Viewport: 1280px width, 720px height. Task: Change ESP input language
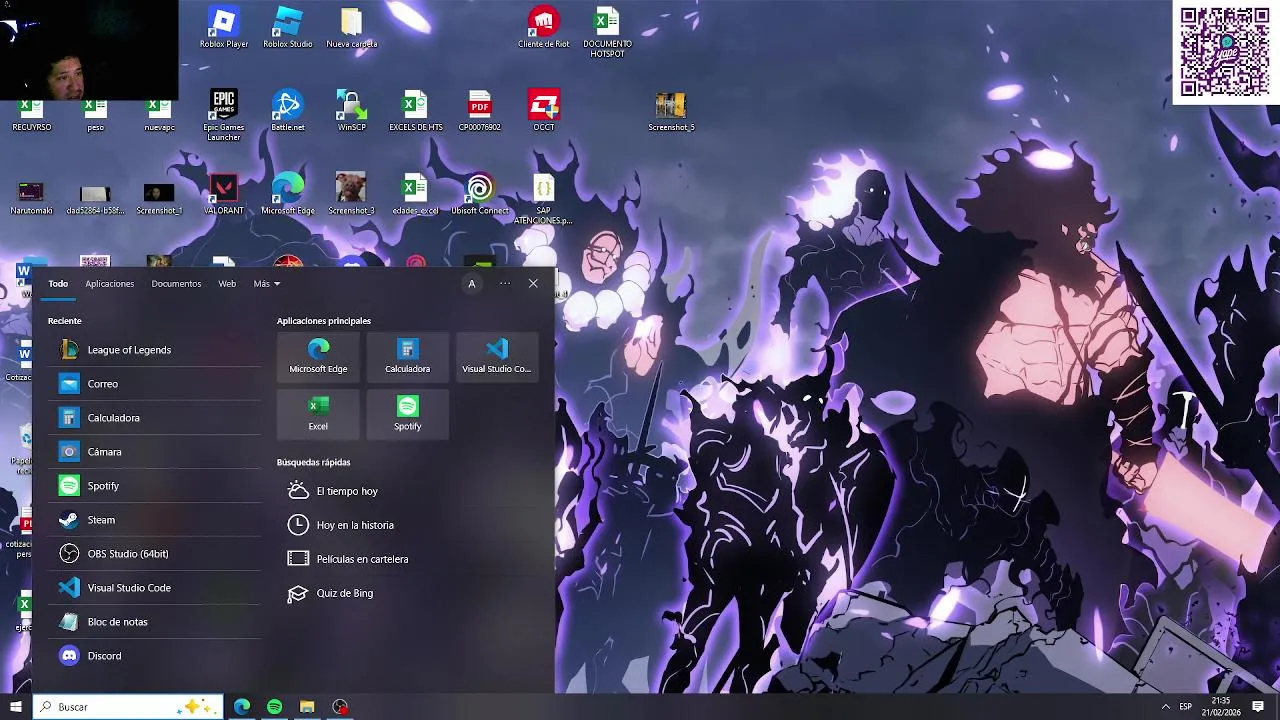click(x=1186, y=707)
